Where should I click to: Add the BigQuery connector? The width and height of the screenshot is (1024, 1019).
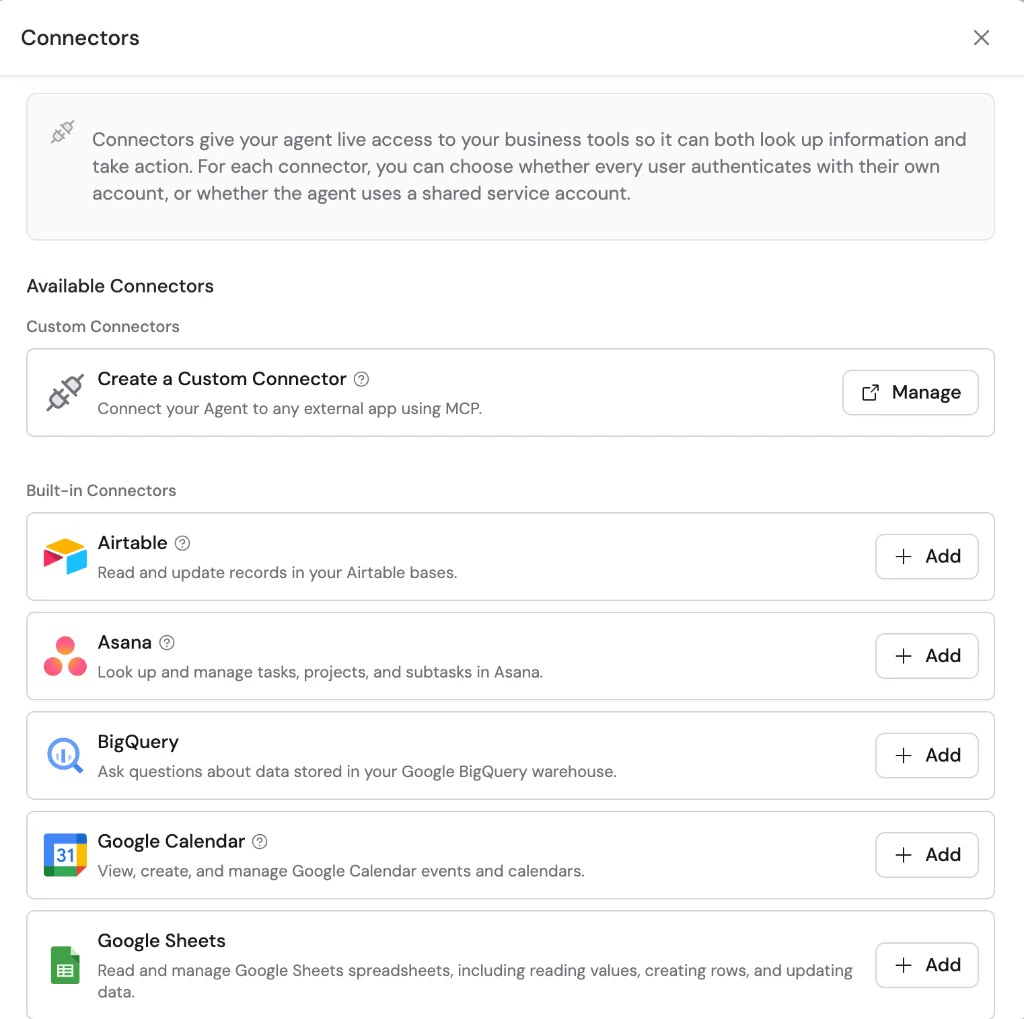(x=926, y=755)
